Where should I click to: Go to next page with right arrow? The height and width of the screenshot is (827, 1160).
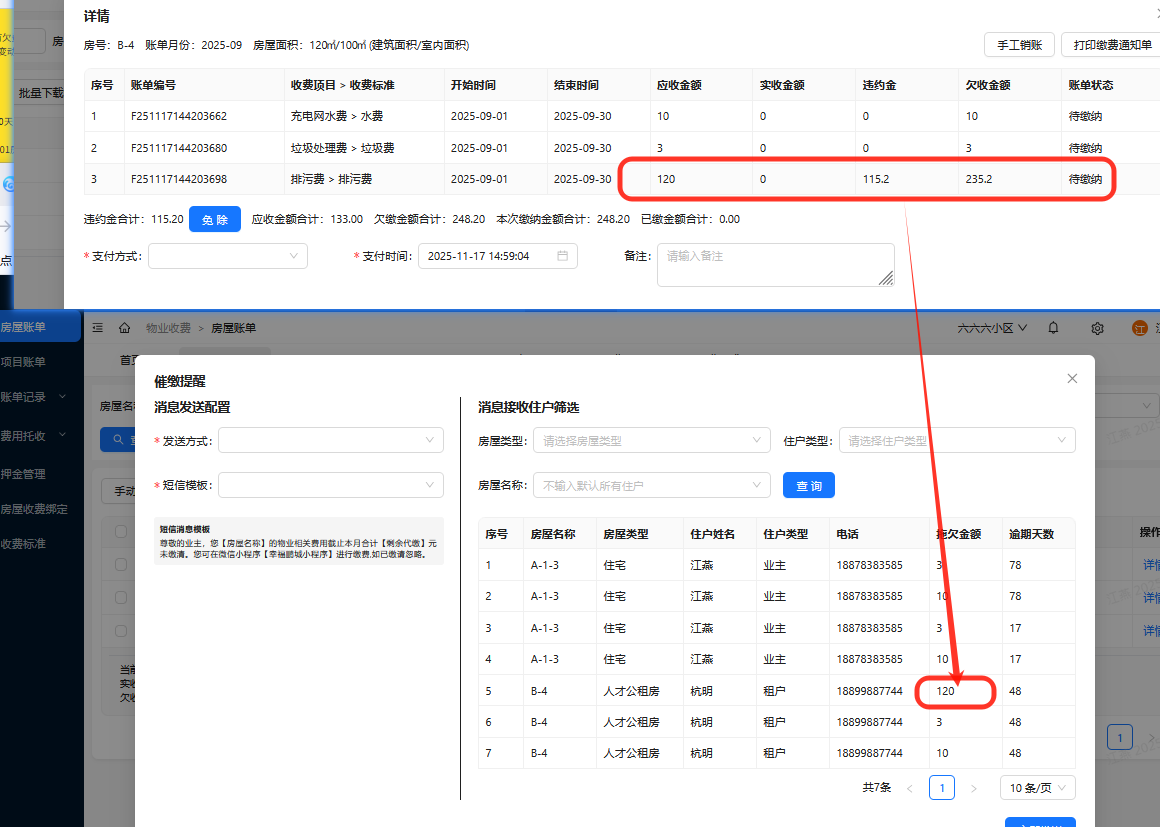pos(974,788)
